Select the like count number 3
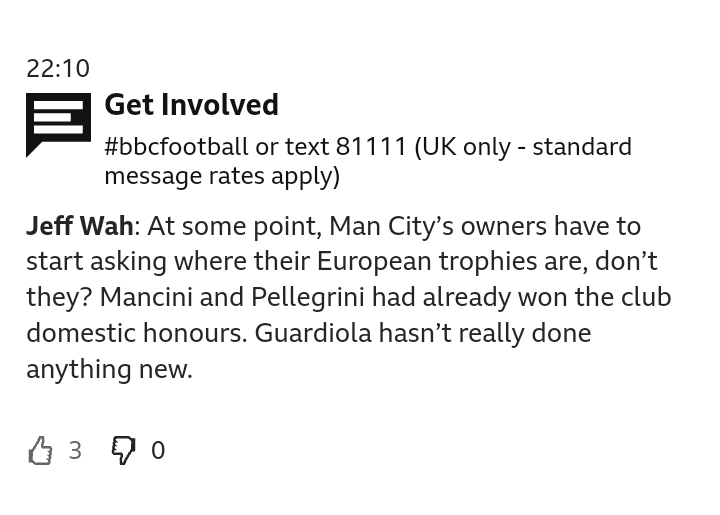 pos(75,450)
